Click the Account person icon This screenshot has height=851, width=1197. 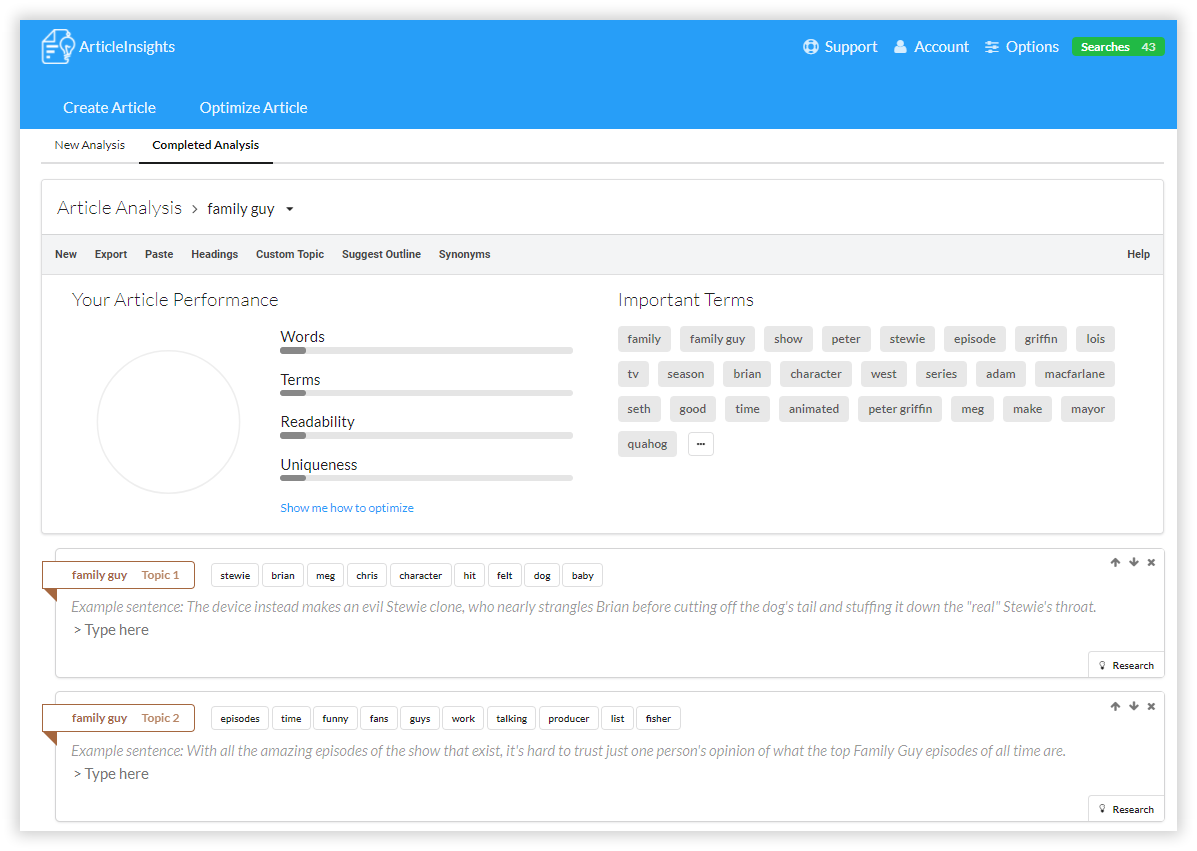pyautogui.click(x=901, y=47)
